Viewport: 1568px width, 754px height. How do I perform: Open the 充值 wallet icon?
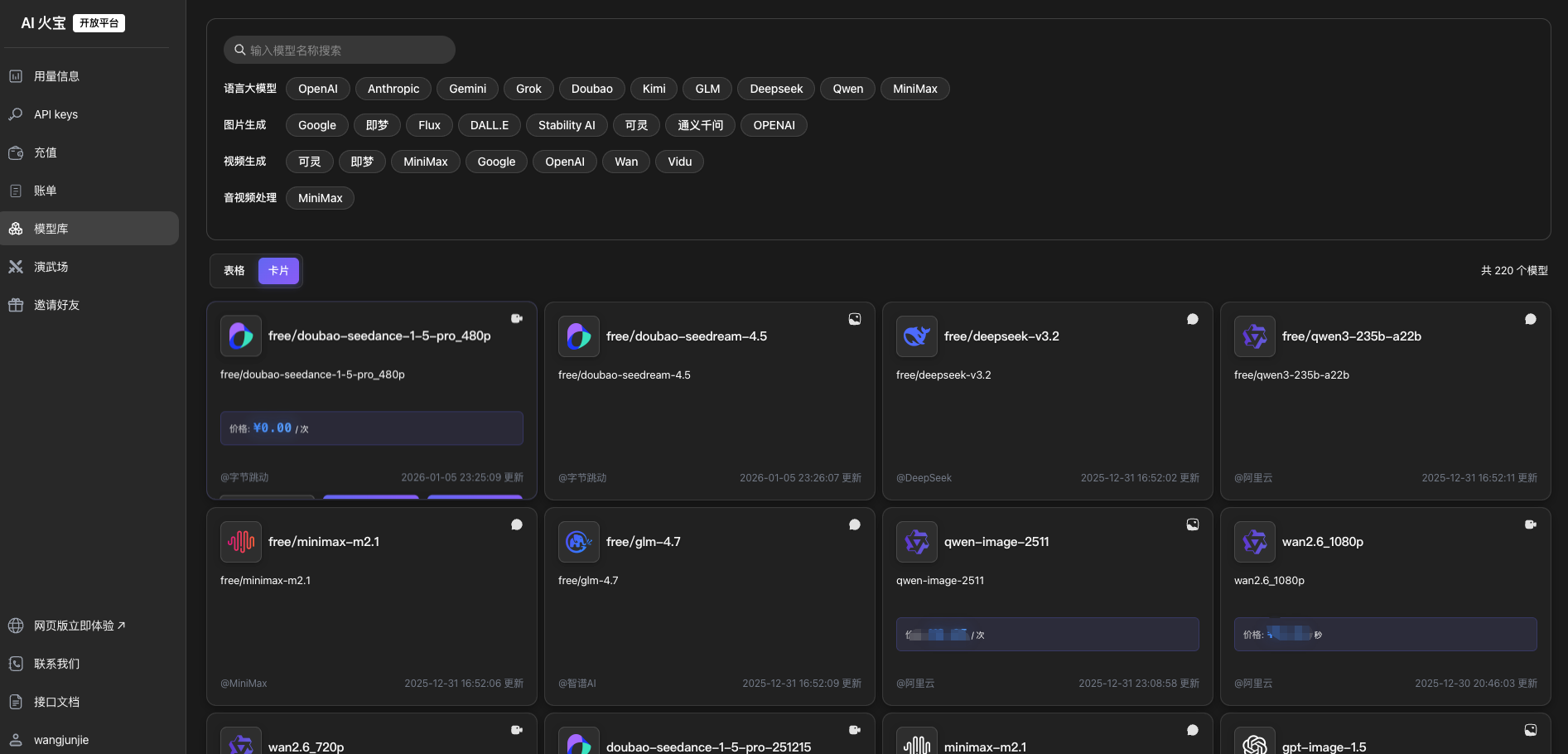16,152
